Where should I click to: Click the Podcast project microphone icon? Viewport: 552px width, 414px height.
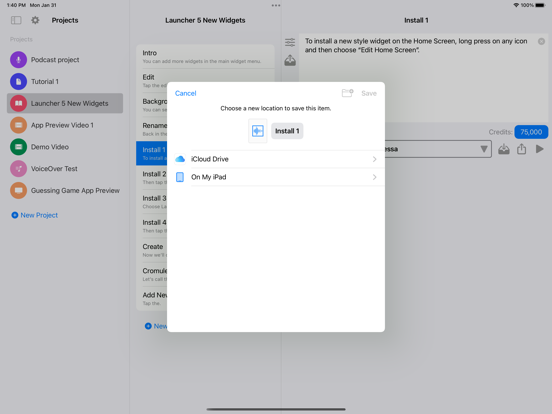pos(18,60)
